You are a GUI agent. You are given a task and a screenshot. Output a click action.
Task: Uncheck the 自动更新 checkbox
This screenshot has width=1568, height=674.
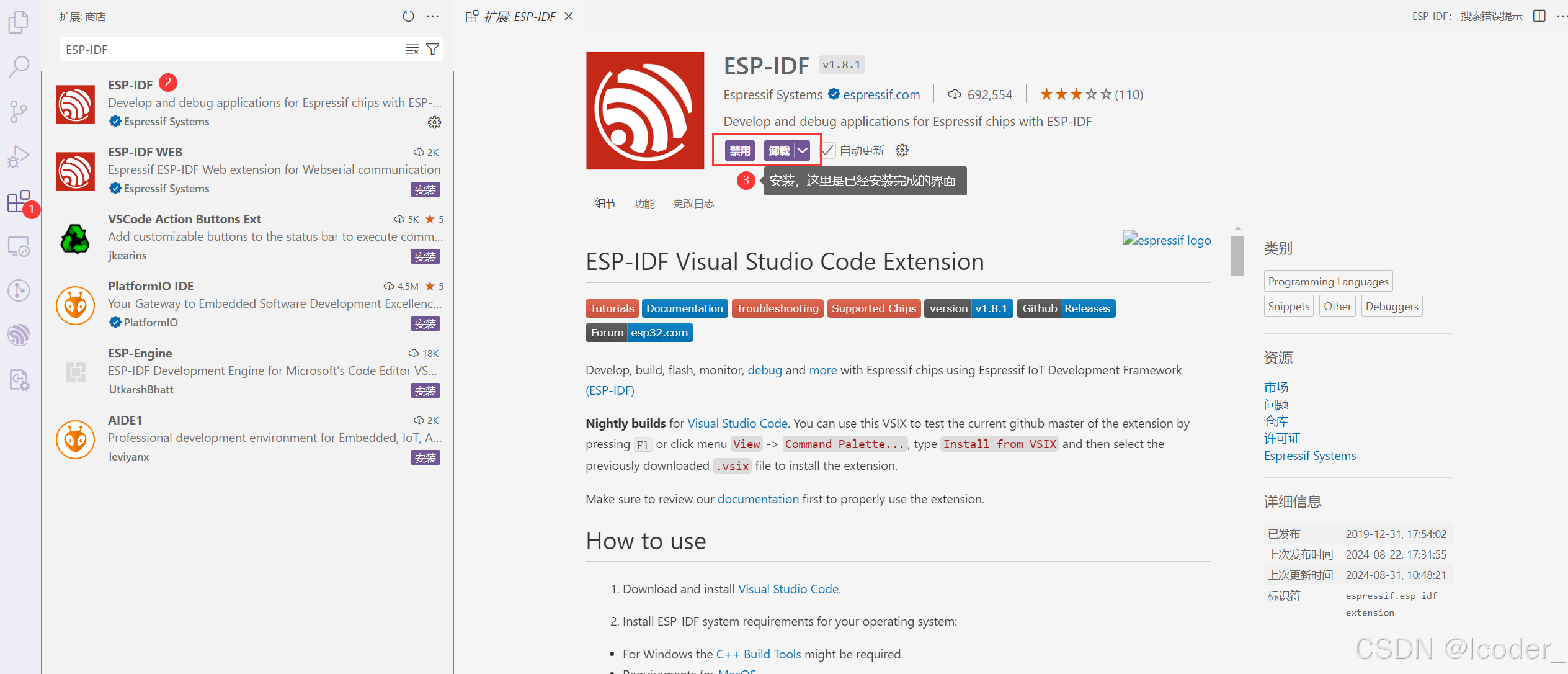pos(828,150)
